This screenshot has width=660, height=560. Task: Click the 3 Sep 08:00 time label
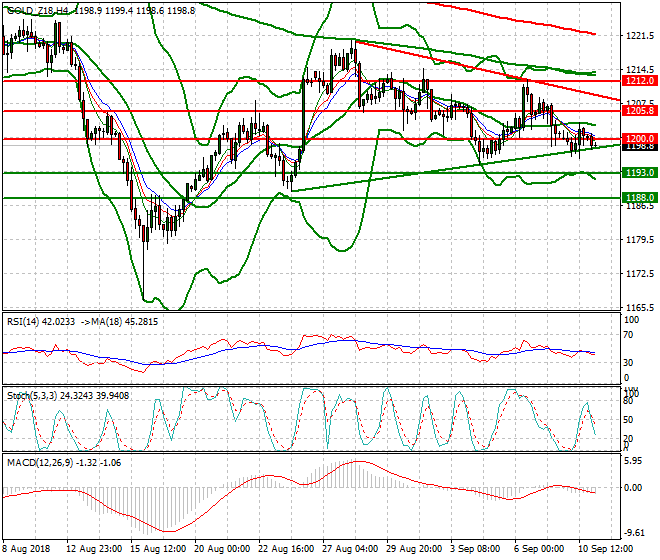click(x=475, y=549)
